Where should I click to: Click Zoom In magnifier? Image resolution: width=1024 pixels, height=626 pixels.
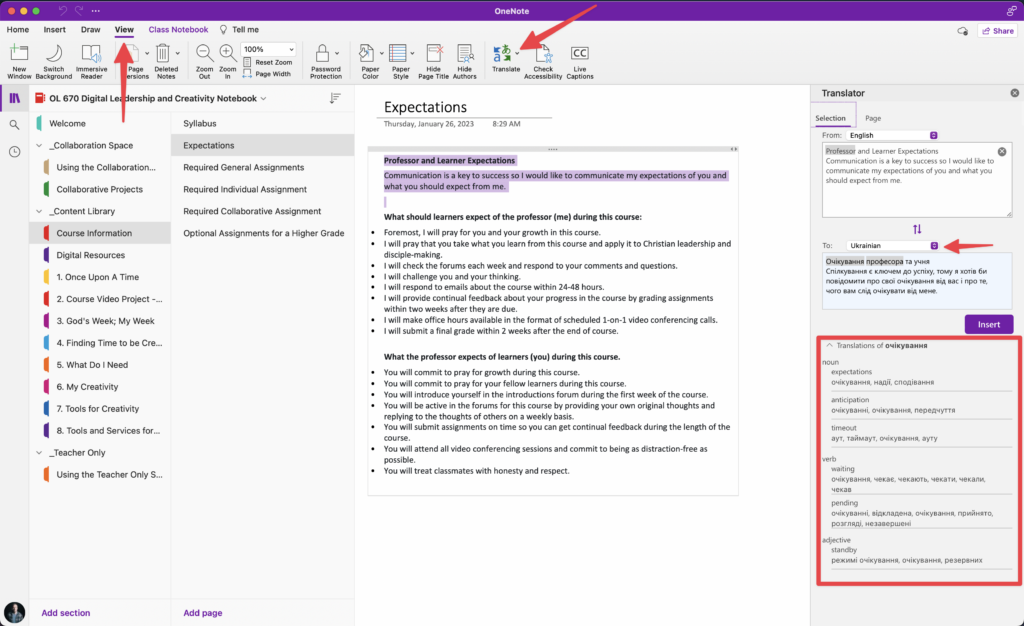227,54
